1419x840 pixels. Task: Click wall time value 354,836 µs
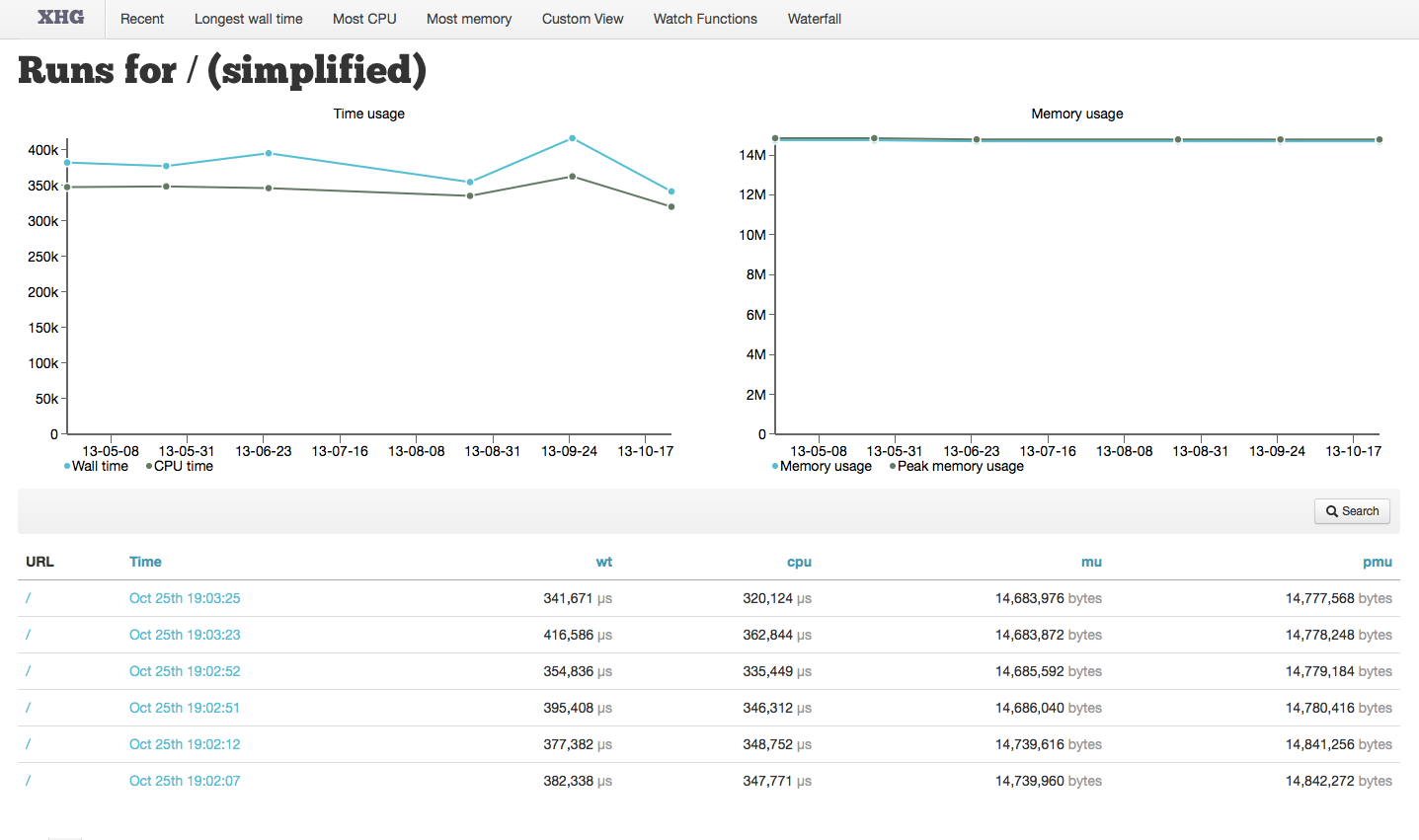click(578, 671)
